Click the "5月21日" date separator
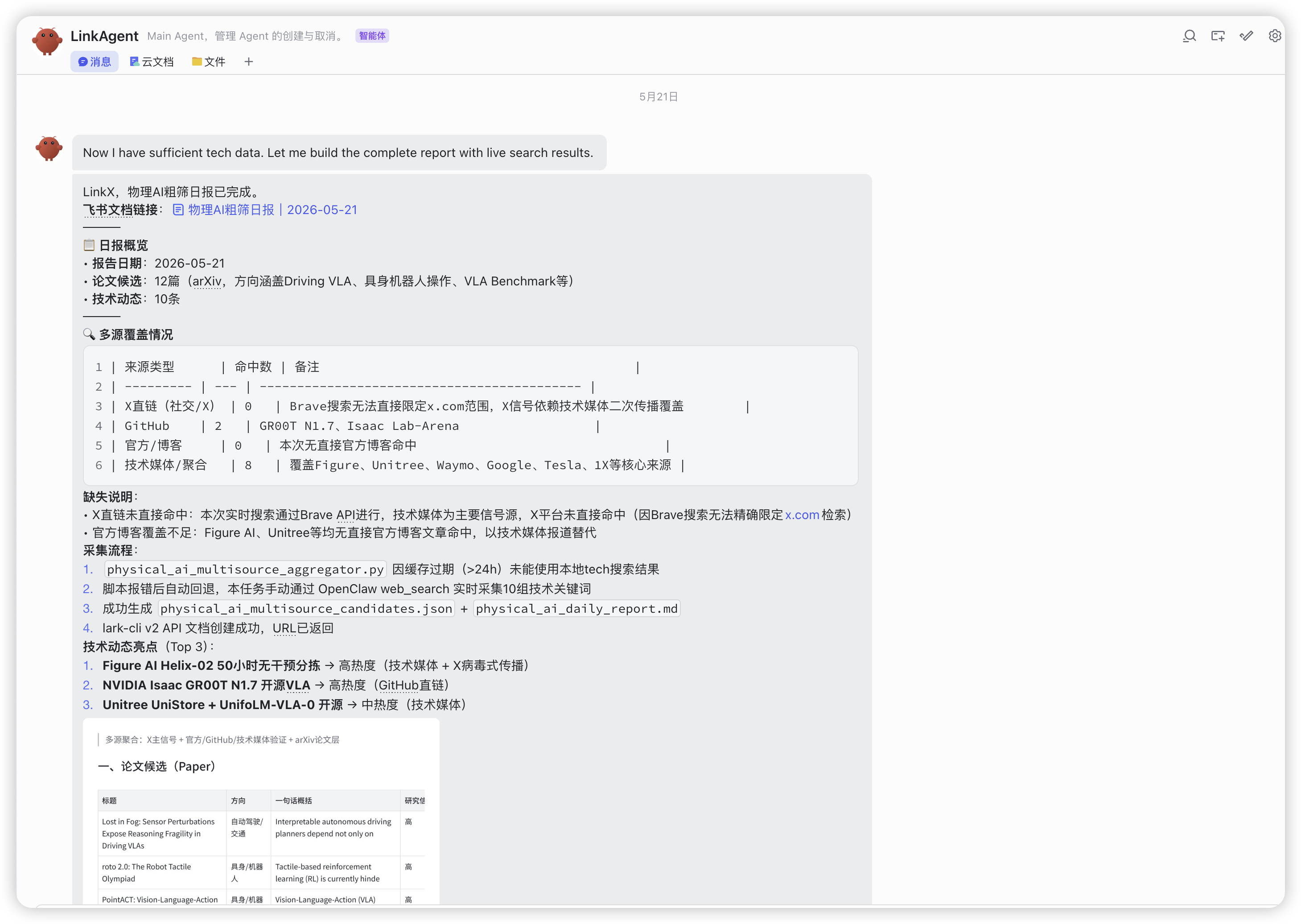The height and width of the screenshot is (924, 1301). 658,97
